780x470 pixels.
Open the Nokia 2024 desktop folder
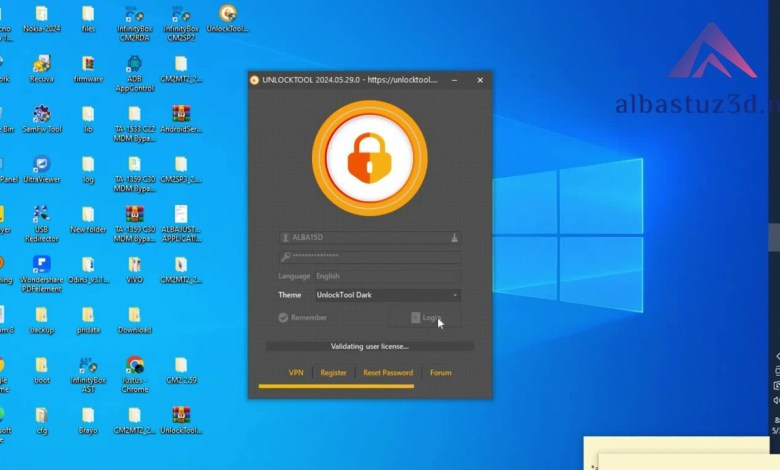coord(42,19)
